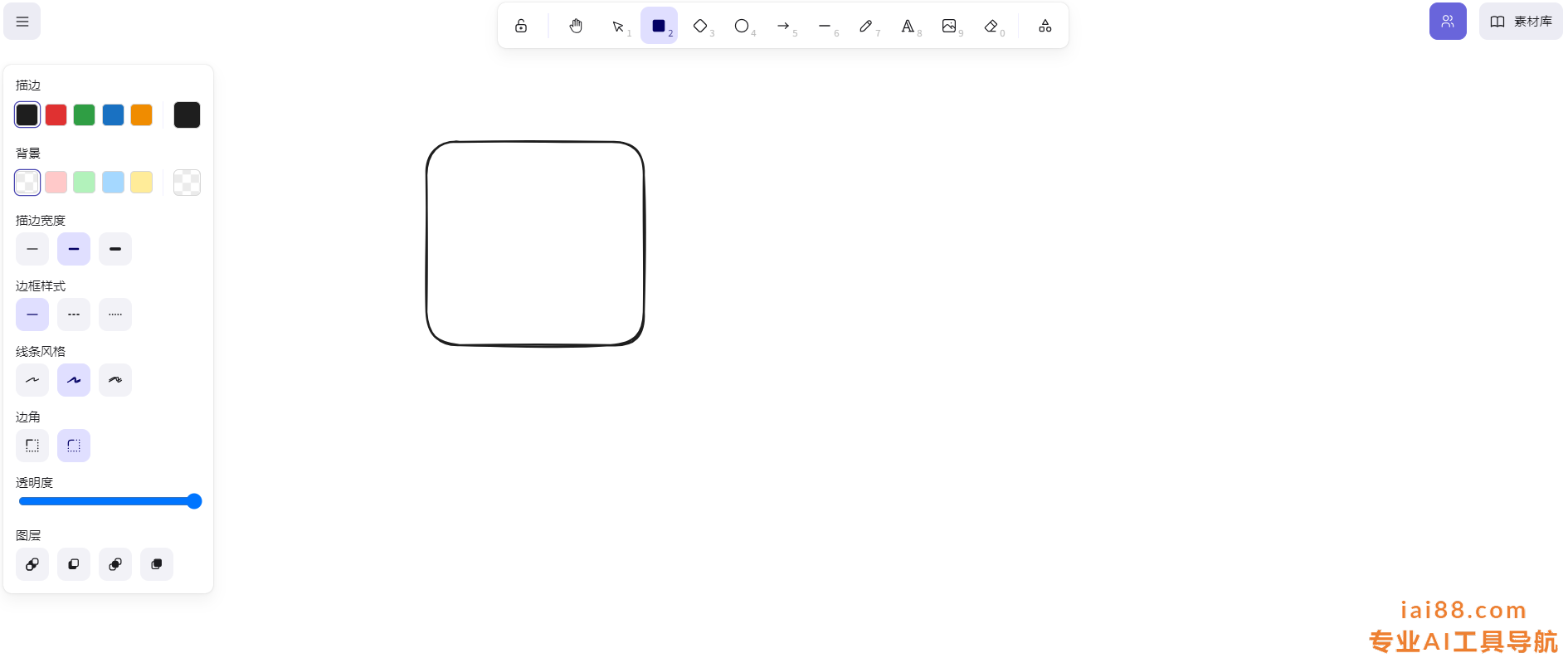Viewport: 1568px width, 663px height.
Task: Select the Diamond shape tool
Action: 700,26
